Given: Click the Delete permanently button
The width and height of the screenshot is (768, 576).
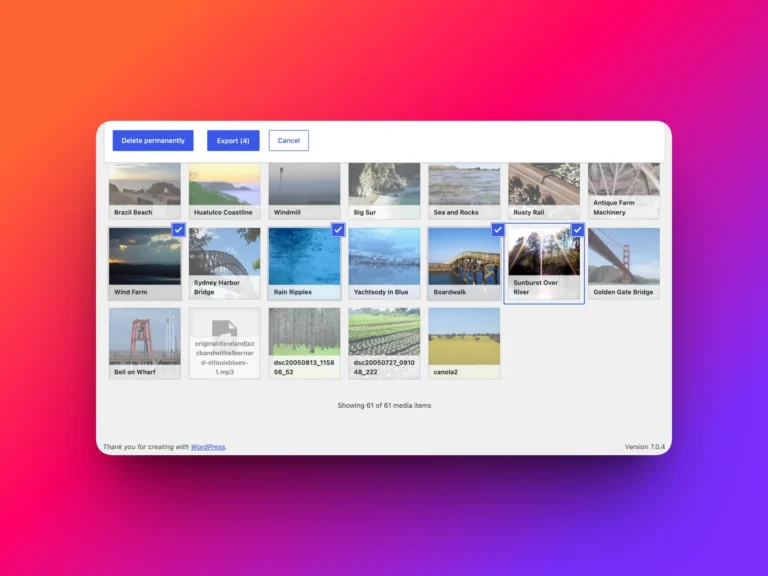Looking at the screenshot, I should (153, 141).
